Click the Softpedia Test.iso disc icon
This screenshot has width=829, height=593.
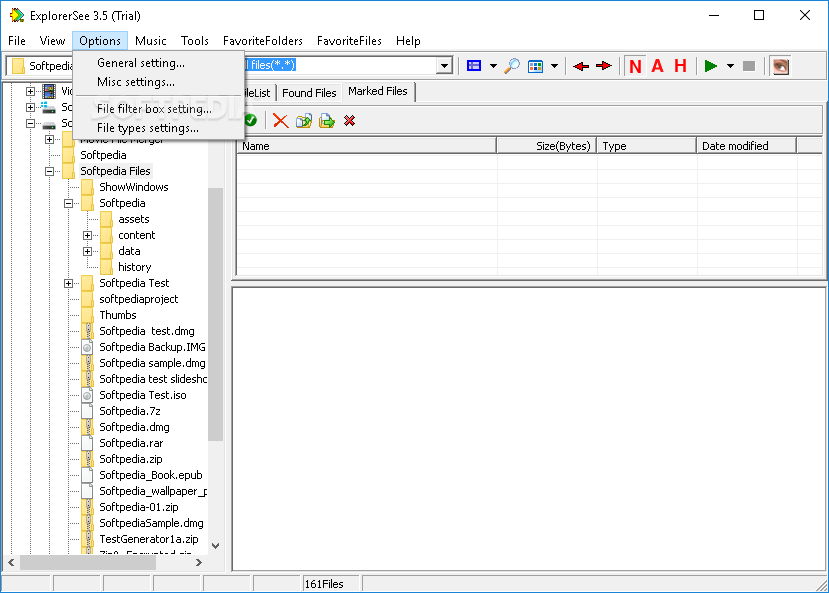point(87,395)
